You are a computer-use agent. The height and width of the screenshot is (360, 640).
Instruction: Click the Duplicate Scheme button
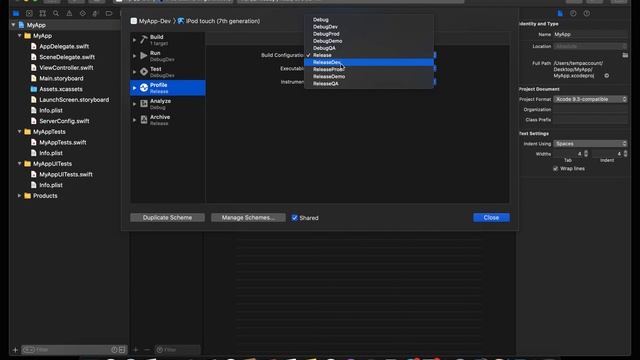tap(167, 218)
